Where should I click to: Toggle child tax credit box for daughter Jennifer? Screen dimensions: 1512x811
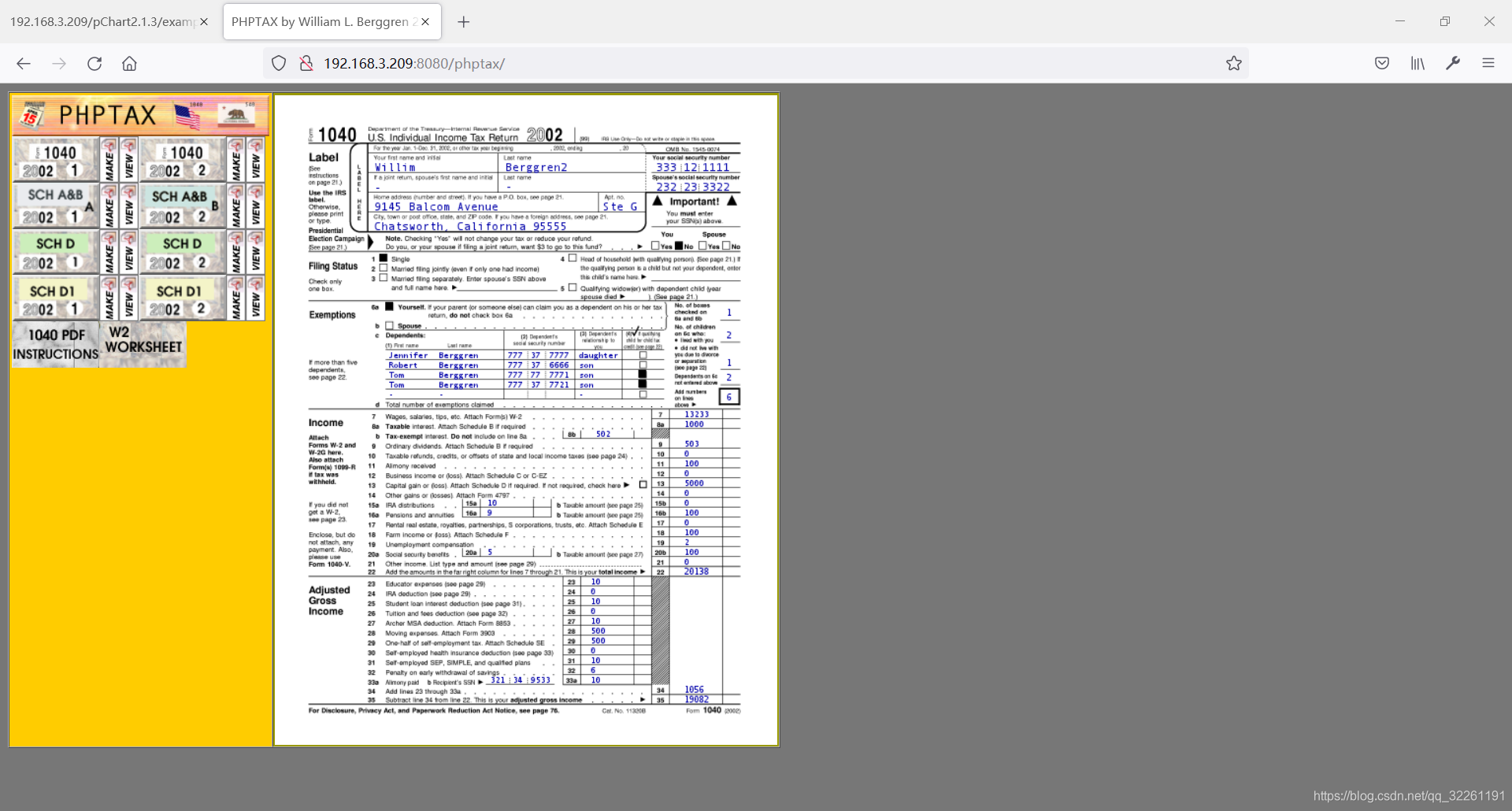643,355
